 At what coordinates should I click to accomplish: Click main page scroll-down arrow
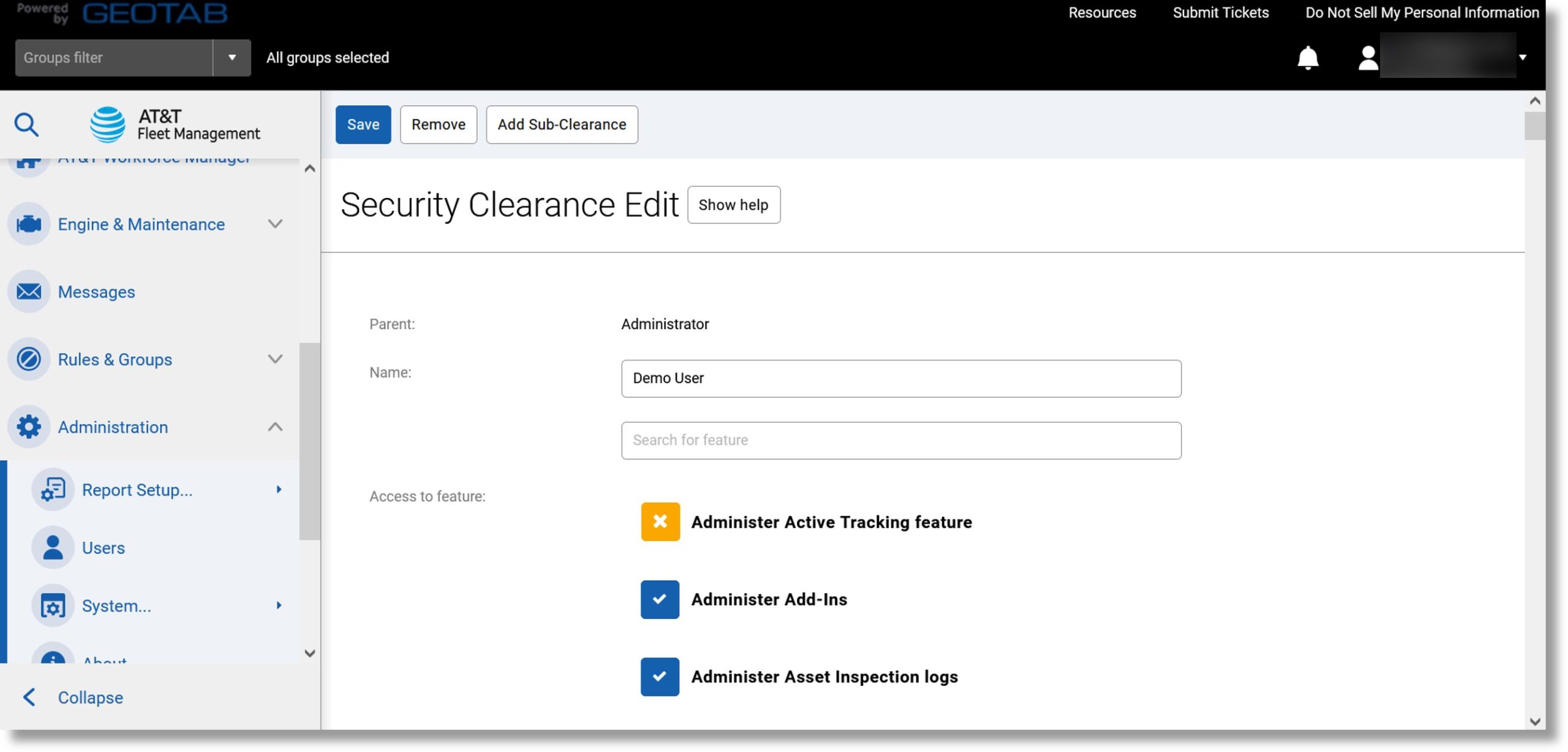[1534, 721]
